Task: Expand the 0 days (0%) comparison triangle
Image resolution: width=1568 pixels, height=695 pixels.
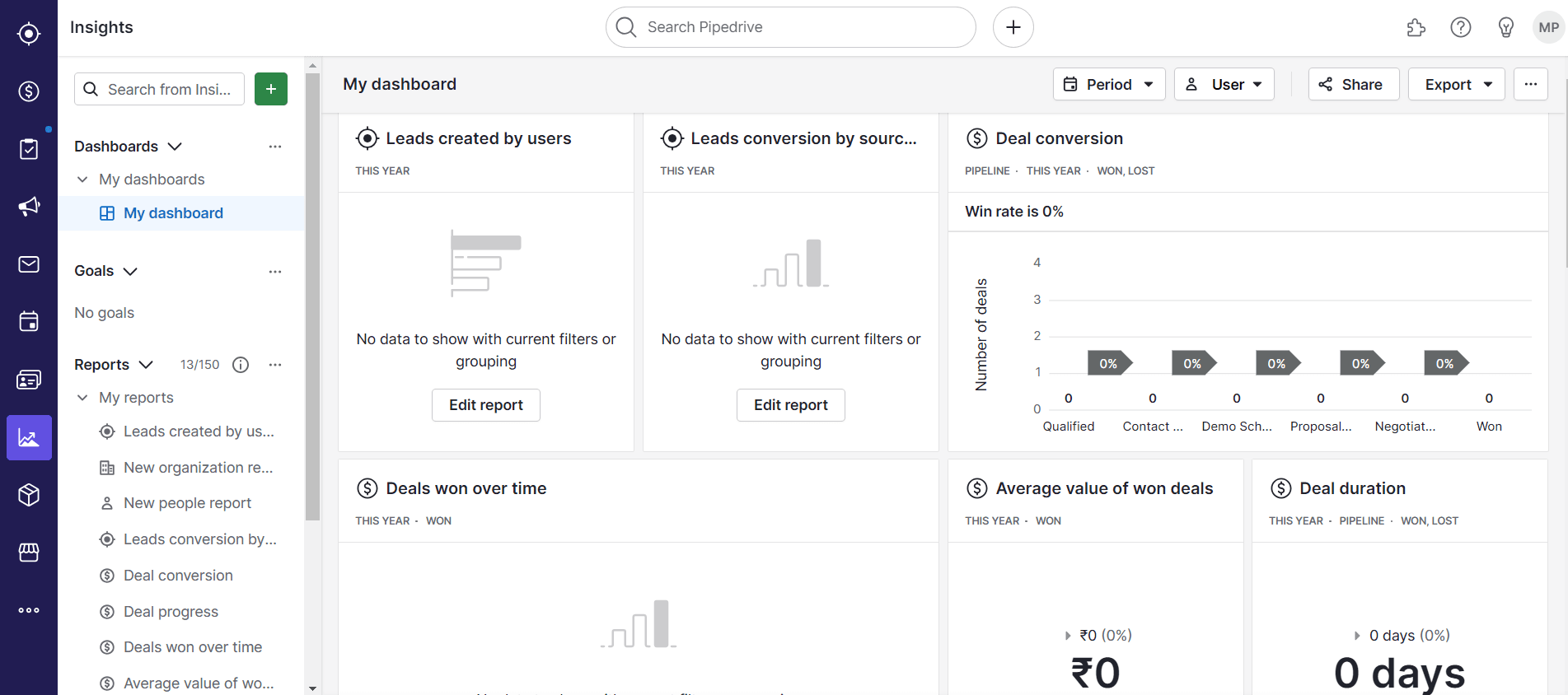Action: point(1357,636)
